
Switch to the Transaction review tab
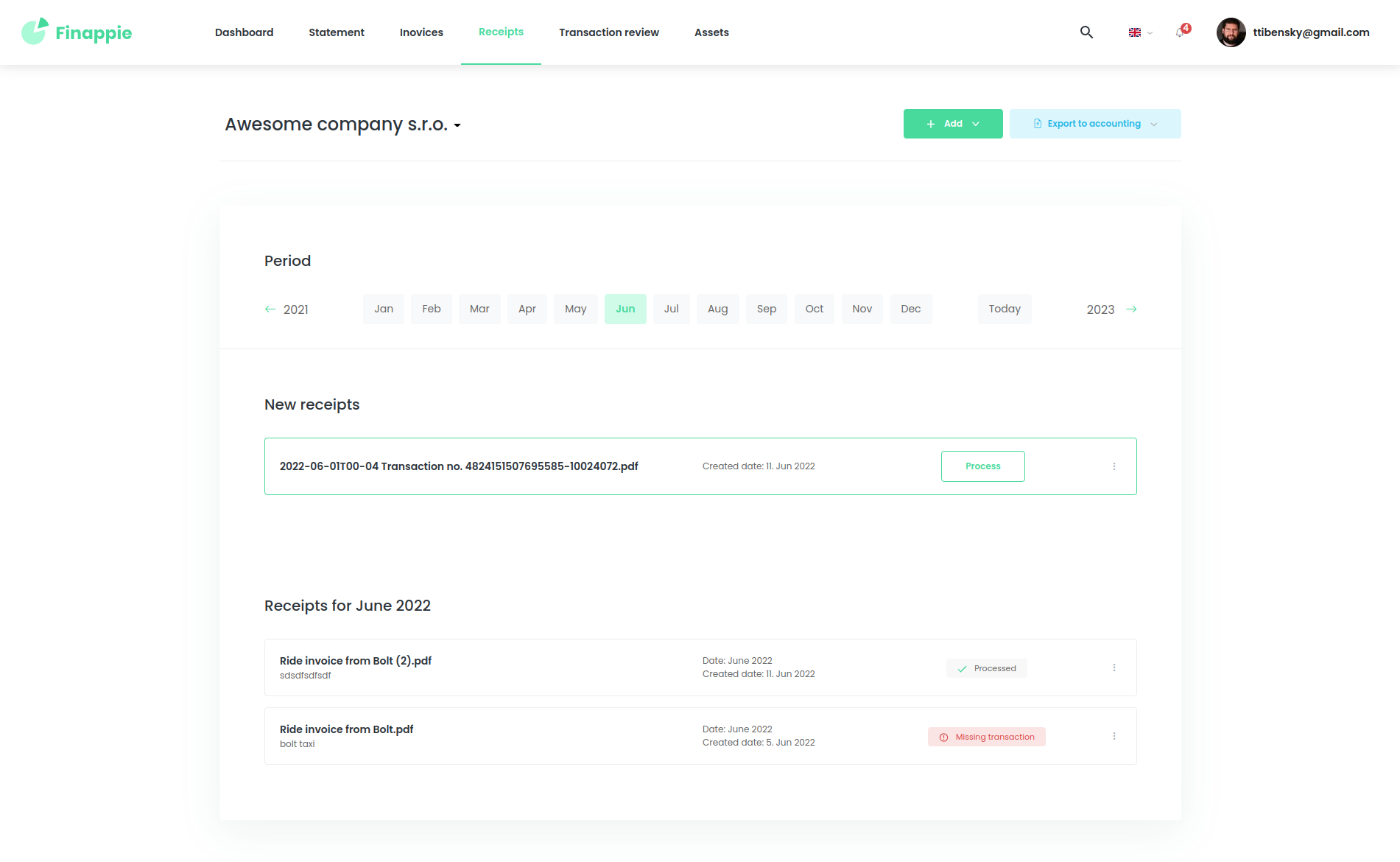(608, 32)
